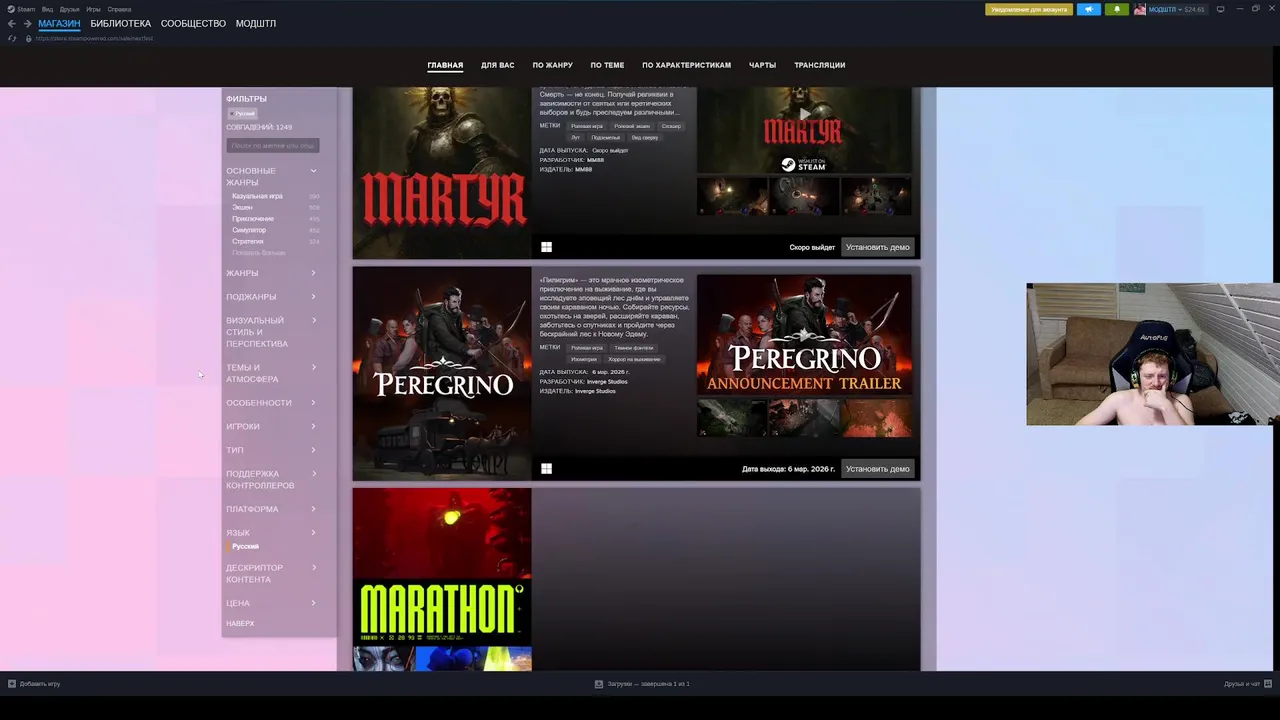The image size is (1280, 720).
Task: Open the Справка menu
Action: point(119,9)
